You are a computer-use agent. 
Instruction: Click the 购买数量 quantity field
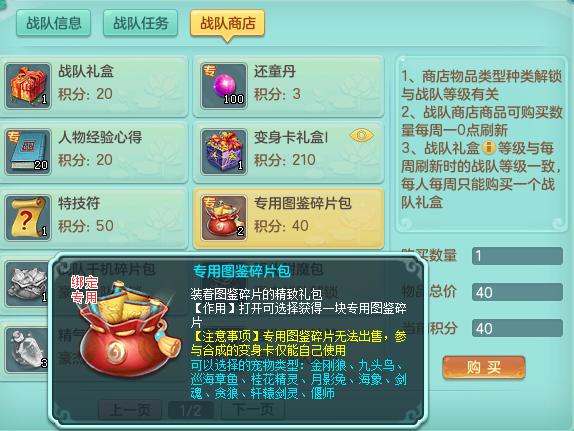[517, 256]
